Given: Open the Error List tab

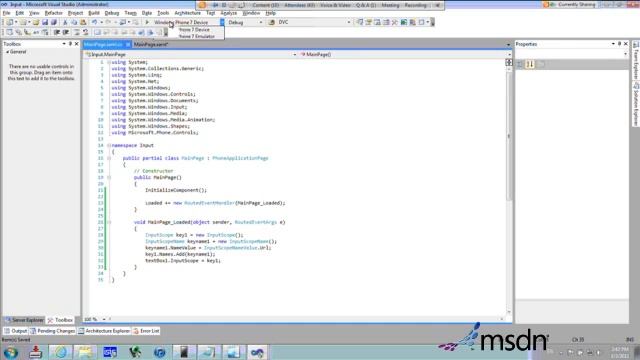Looking at the screenshot, I should tap(146, 331).
